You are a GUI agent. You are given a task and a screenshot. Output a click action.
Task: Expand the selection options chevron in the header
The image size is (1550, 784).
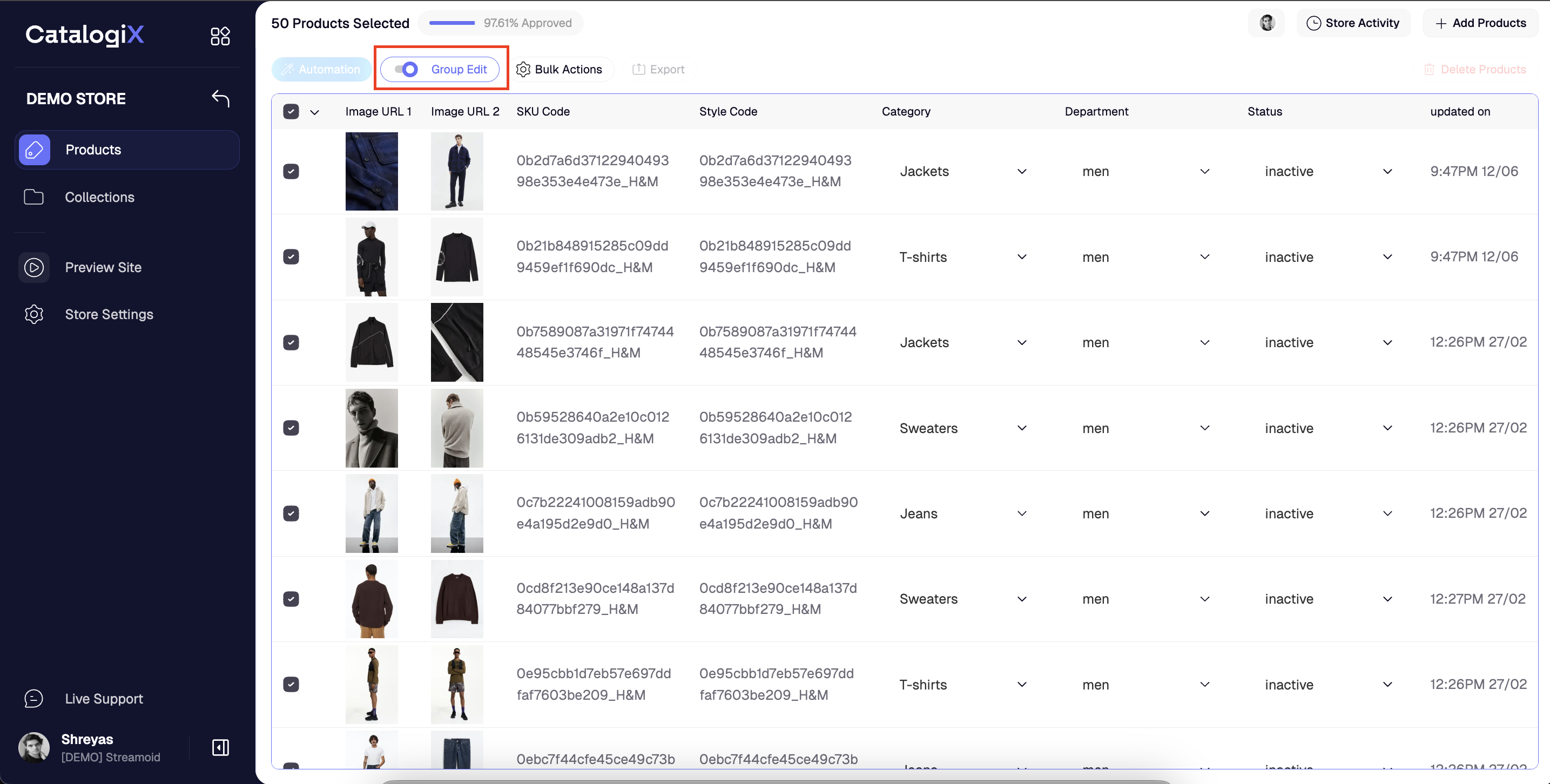pyautogui.click(x=314, y=112)
